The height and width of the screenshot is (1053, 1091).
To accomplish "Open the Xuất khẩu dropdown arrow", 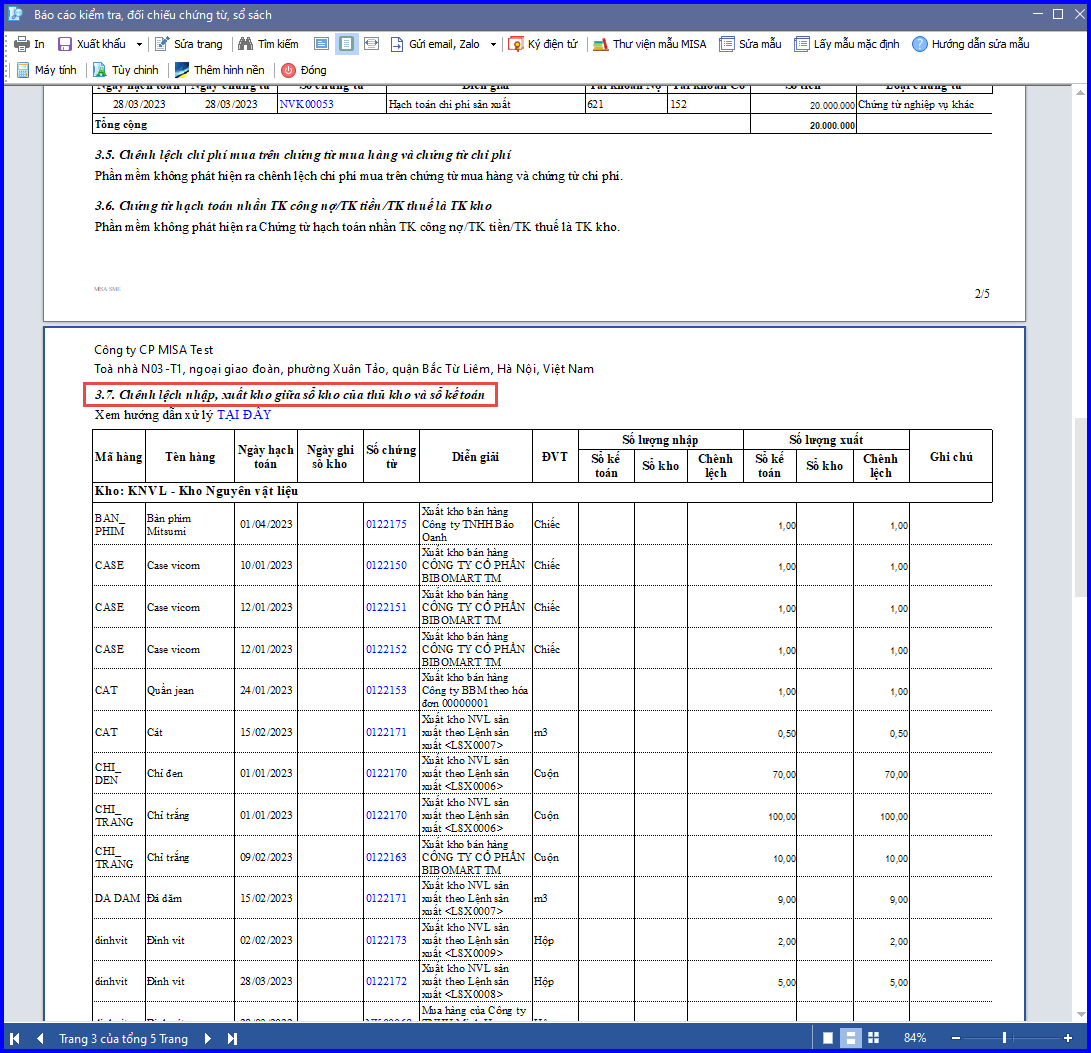I will click(x=139, y=44).
